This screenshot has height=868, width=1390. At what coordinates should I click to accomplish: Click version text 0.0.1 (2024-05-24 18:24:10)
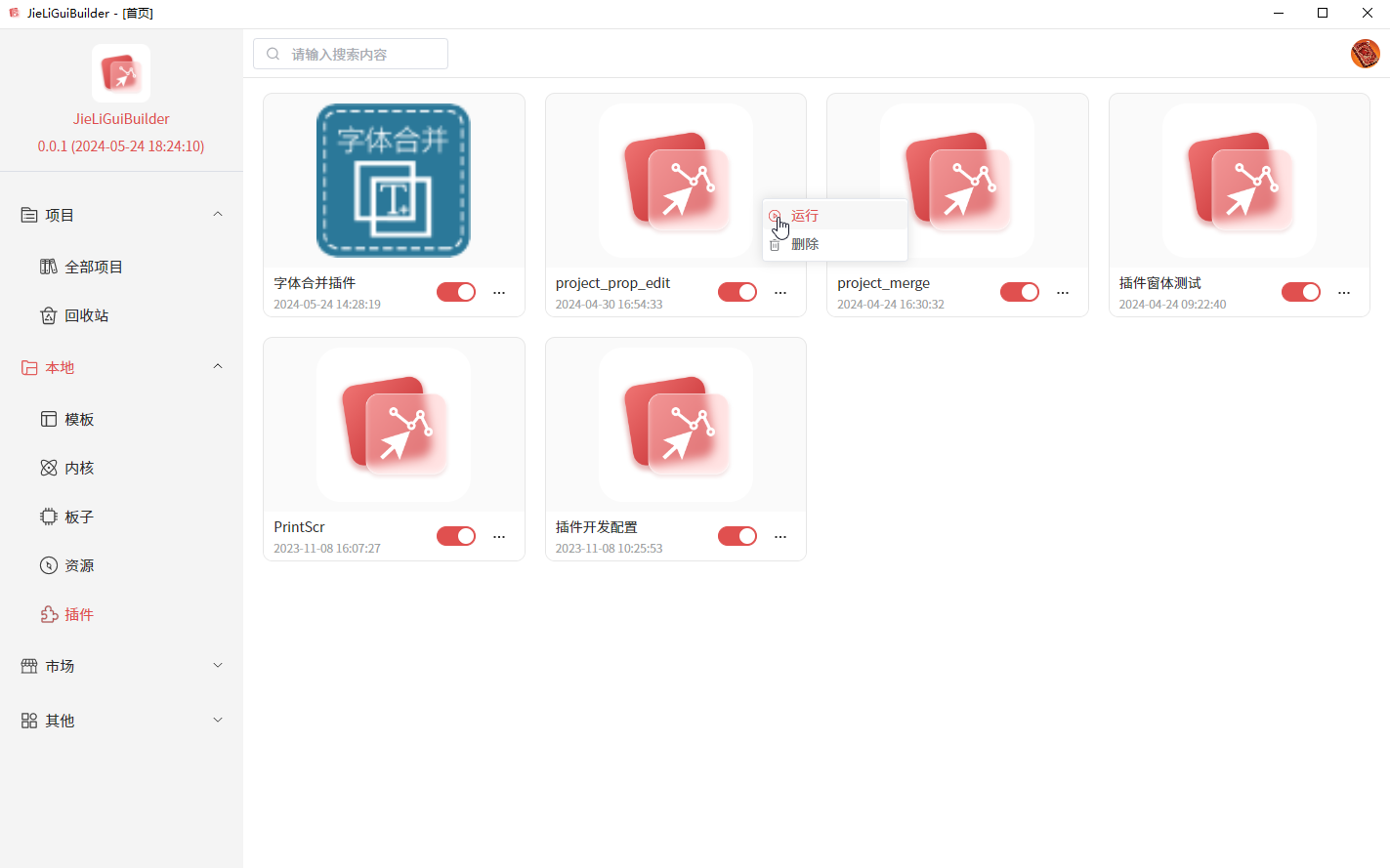click(121, 146)
